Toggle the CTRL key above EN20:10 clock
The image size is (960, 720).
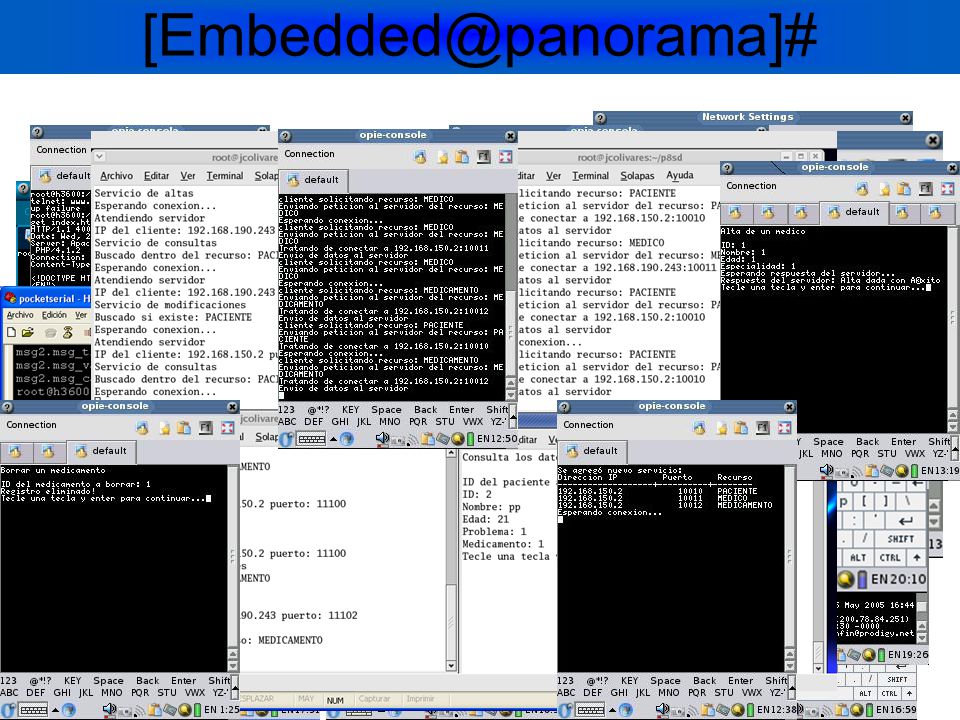point(890,558)
